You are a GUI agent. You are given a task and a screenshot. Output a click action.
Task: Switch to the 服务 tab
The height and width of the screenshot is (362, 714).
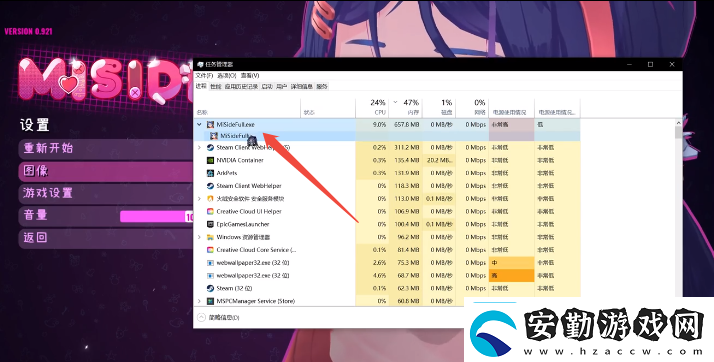(x=321, y=87)
